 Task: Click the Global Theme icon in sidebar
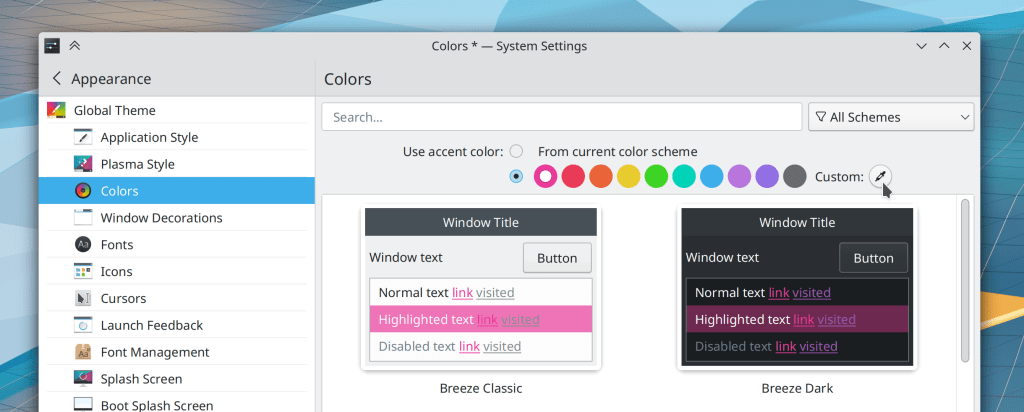pyautogui.click(x=56, y=110)
